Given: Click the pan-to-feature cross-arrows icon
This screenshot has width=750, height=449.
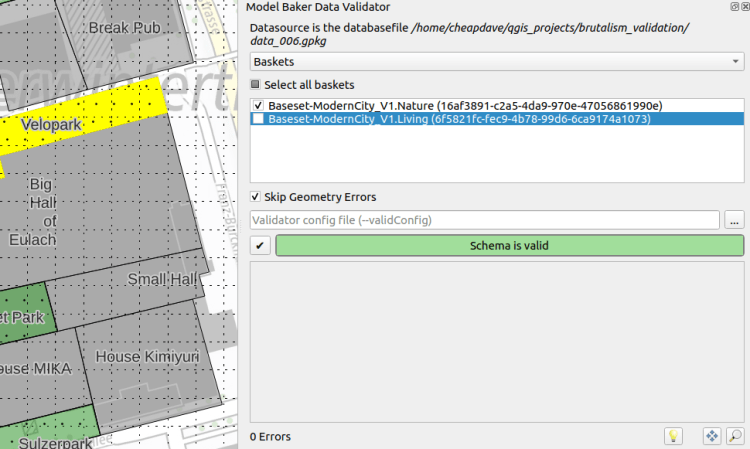Looking at the screenshot, I should pos(712,436).
